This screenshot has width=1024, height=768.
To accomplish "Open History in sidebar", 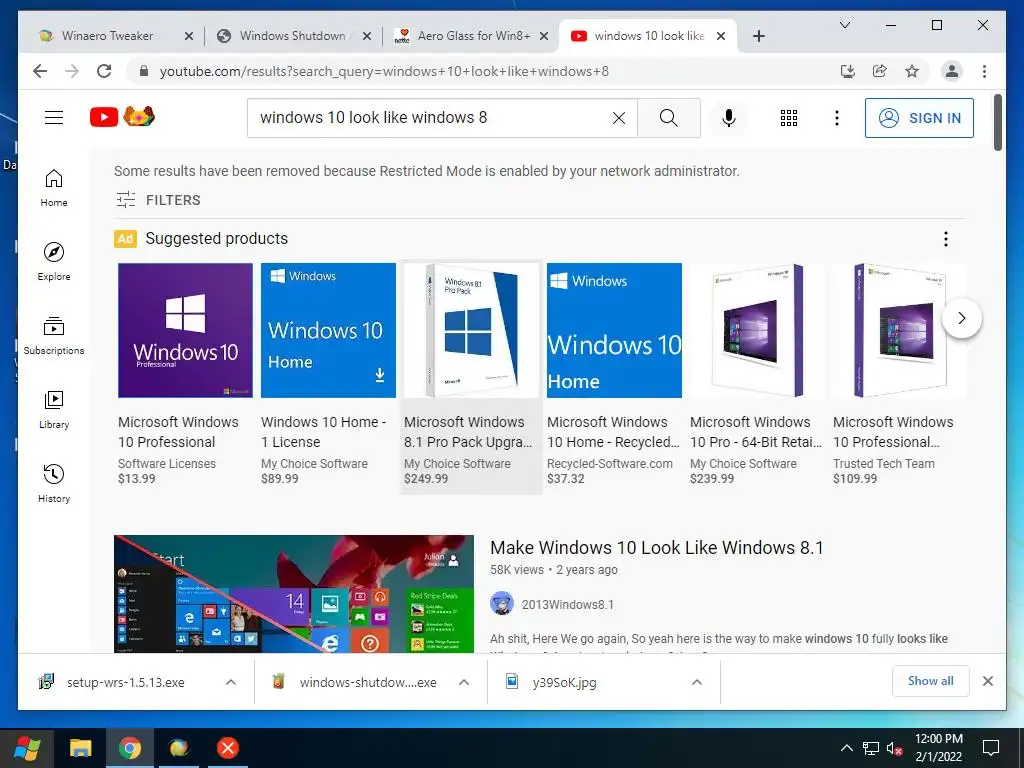I will [54, 483].
